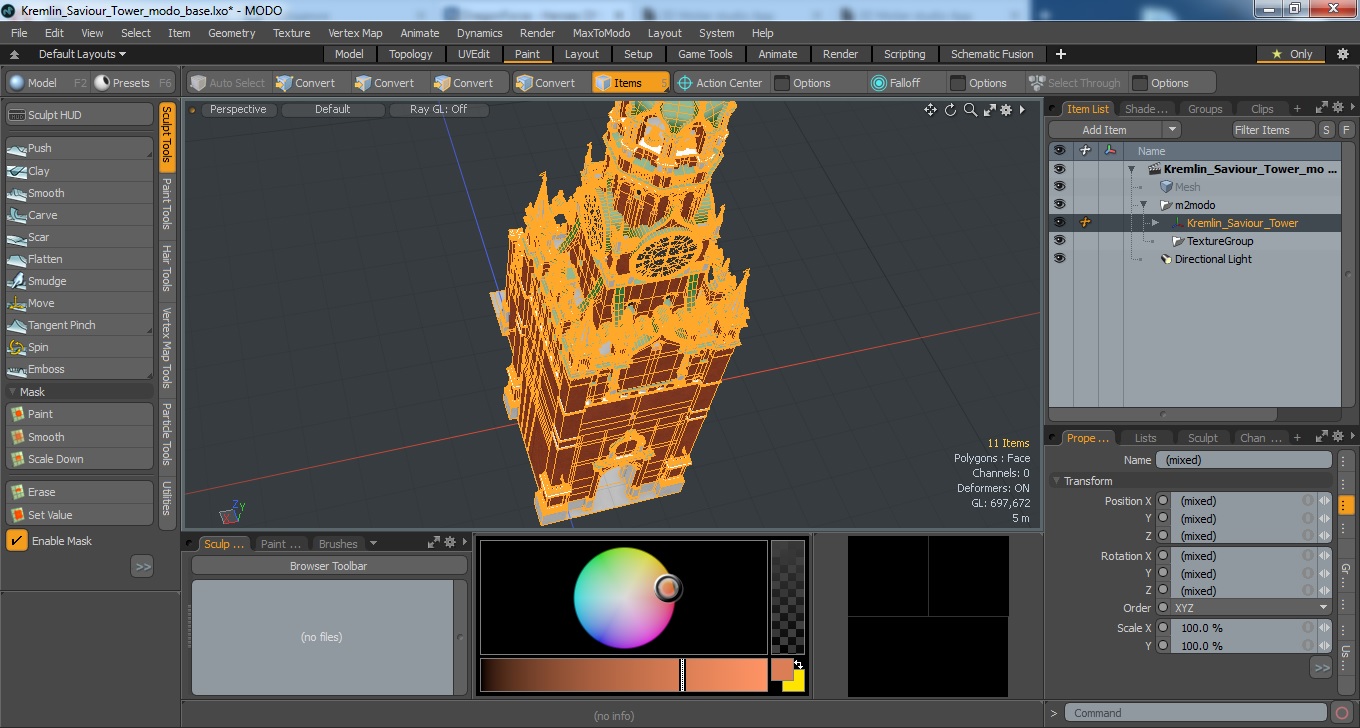This screenshot has width=1360, height=728.
Task: Select the Spin sculpt tool
Action: point(79,347)
